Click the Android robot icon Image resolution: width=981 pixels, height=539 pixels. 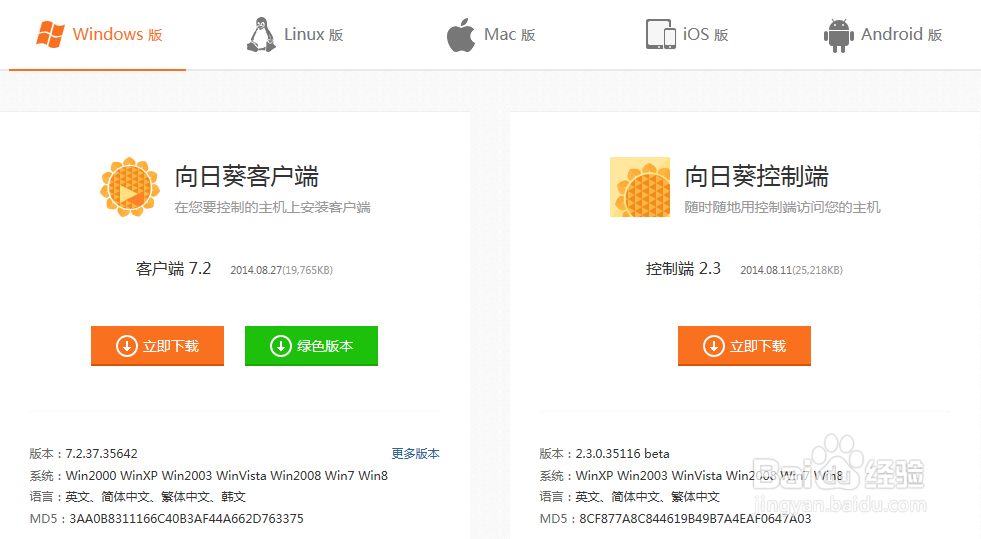(x=839, y=36)
